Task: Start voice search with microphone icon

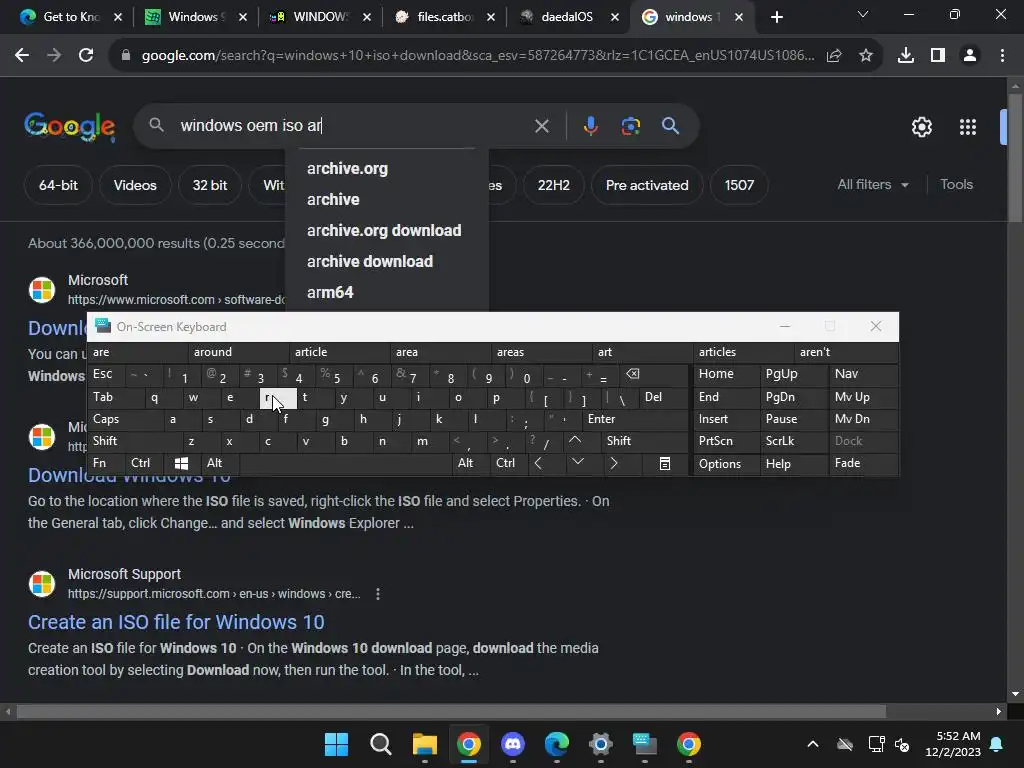Action: [590, 125]
